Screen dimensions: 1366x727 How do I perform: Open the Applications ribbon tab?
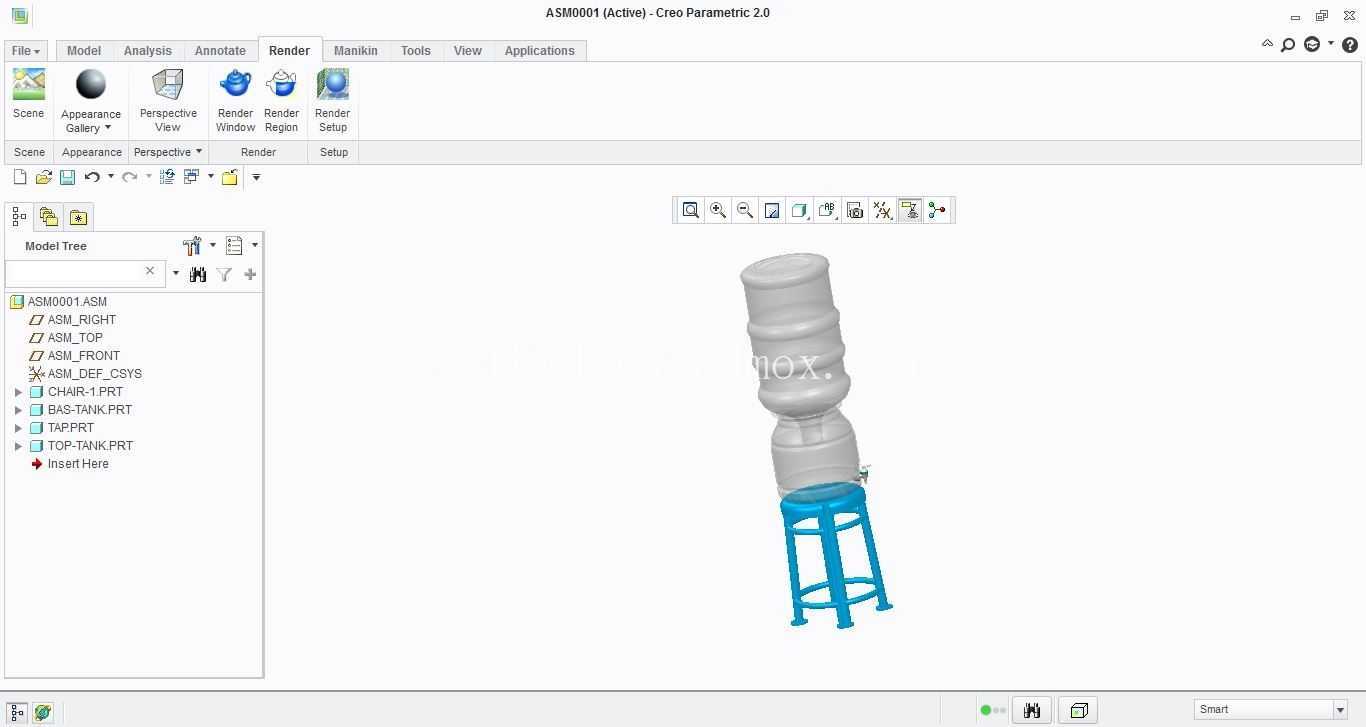click(x=540, y=51)
